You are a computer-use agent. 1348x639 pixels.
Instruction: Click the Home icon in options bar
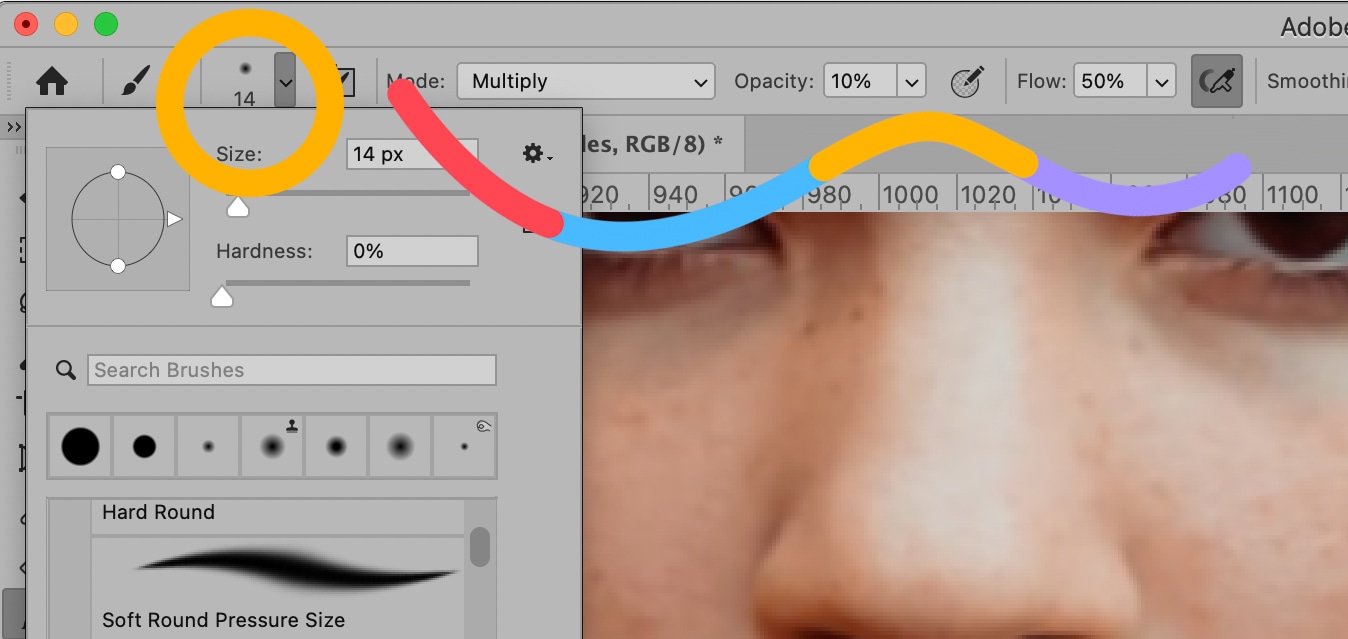(x=52, y=81)
